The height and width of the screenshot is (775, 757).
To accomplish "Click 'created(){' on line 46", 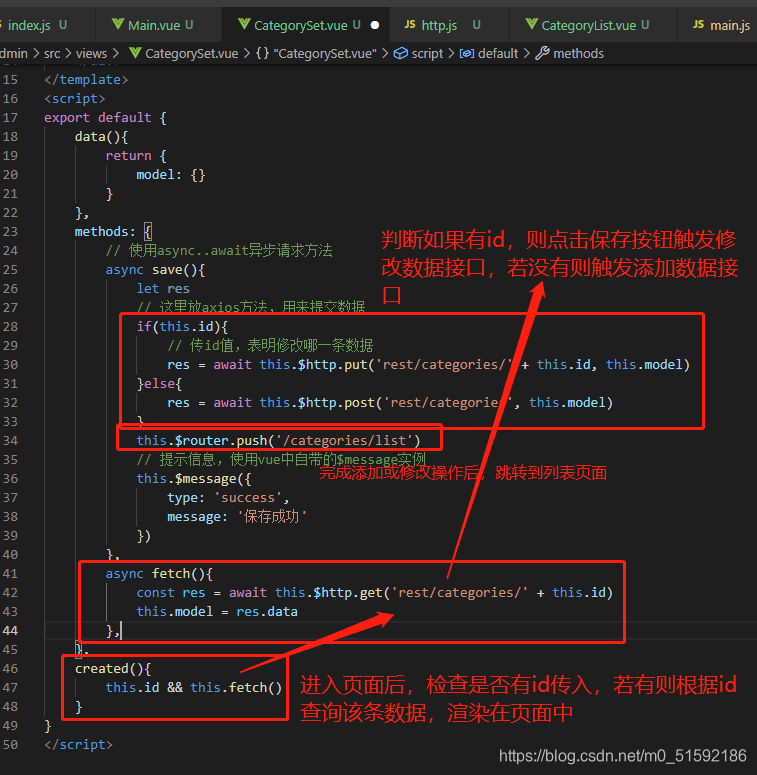I will tap(113, 669).
